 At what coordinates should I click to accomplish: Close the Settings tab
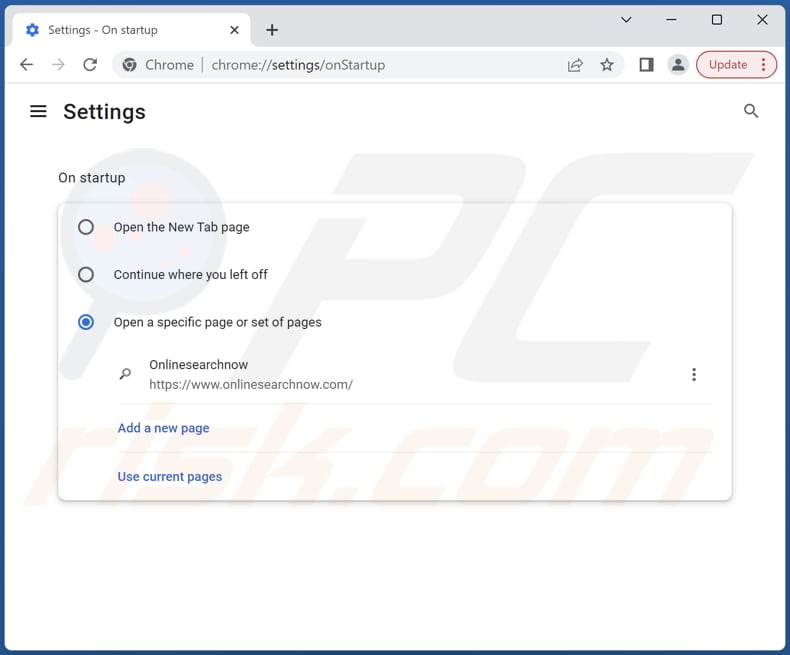[234, 30]
